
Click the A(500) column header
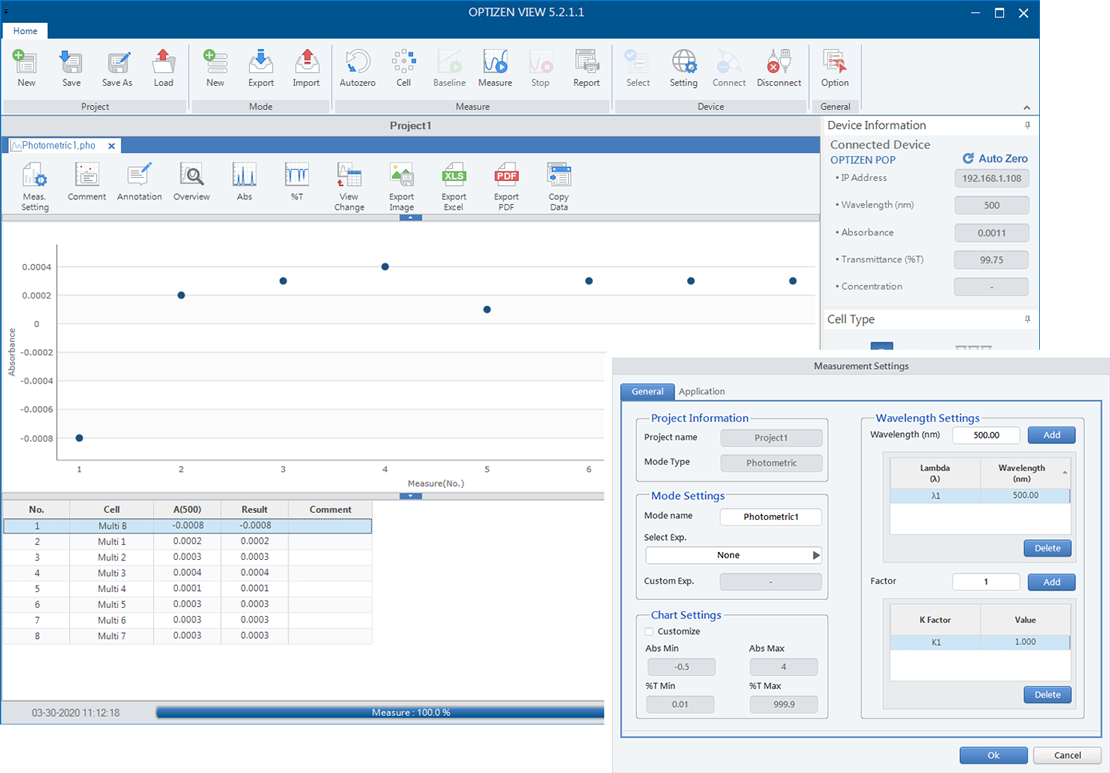click(x=187, y=510)
